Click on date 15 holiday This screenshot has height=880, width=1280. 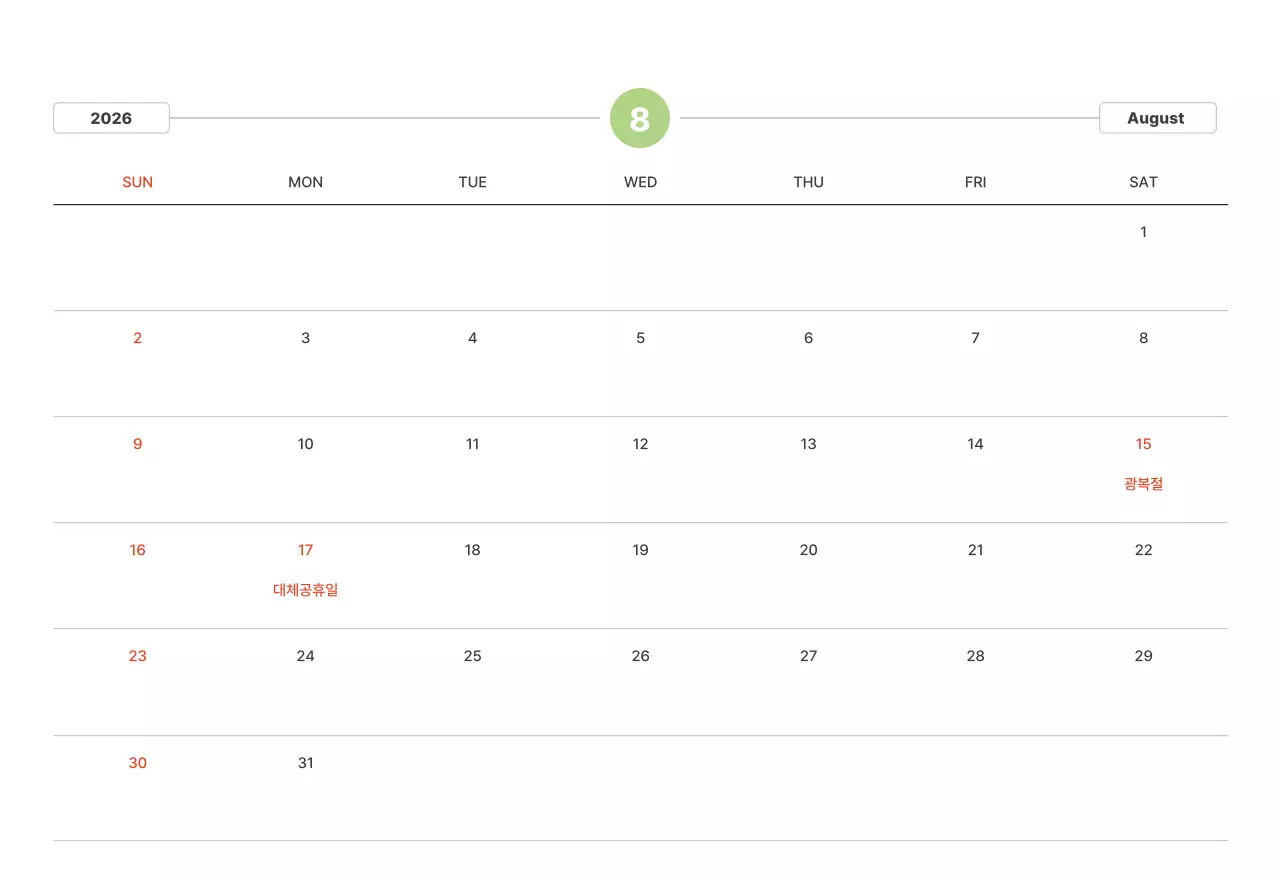(1143, 444)
